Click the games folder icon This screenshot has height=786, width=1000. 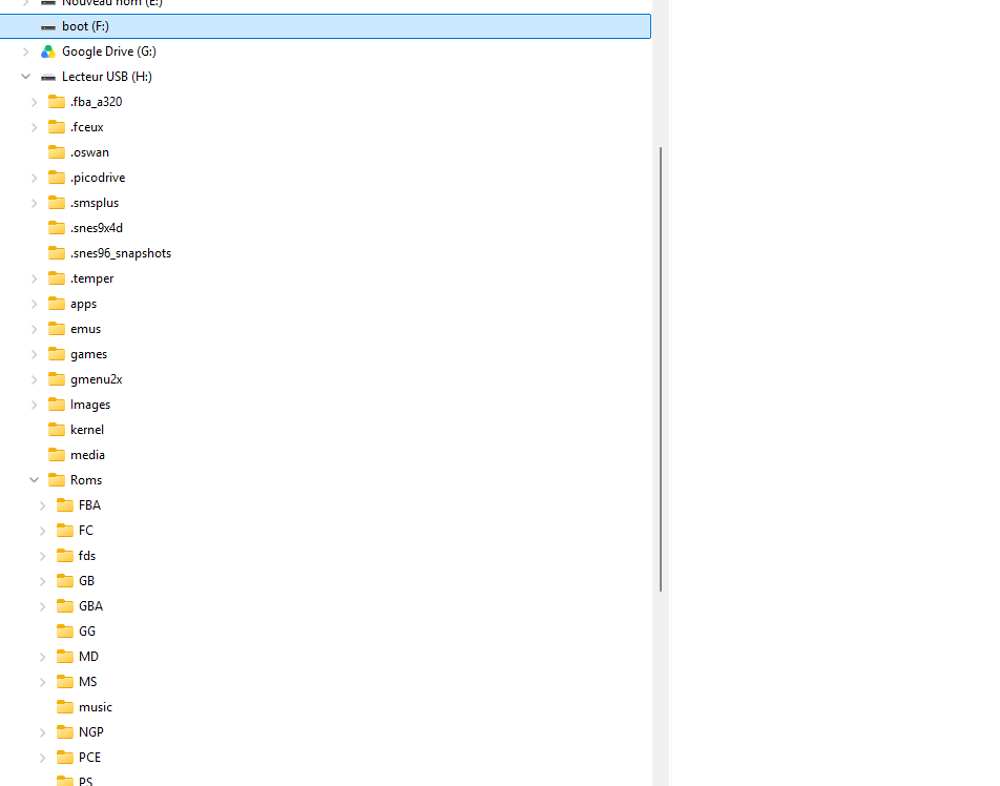pos(57,354)
